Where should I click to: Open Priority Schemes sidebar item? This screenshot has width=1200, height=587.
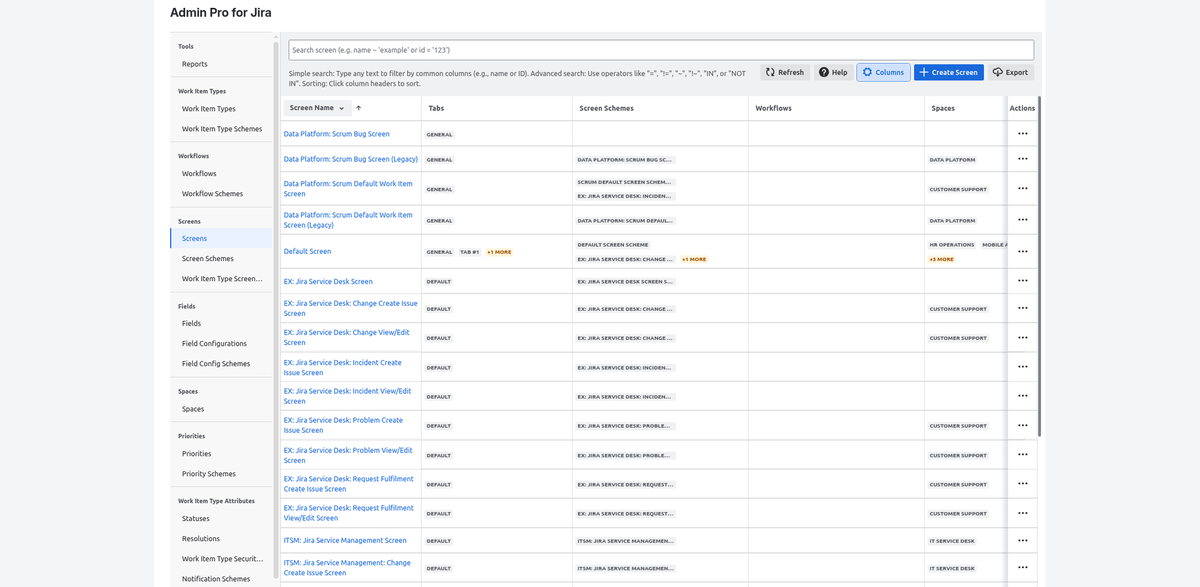[209, 474]
